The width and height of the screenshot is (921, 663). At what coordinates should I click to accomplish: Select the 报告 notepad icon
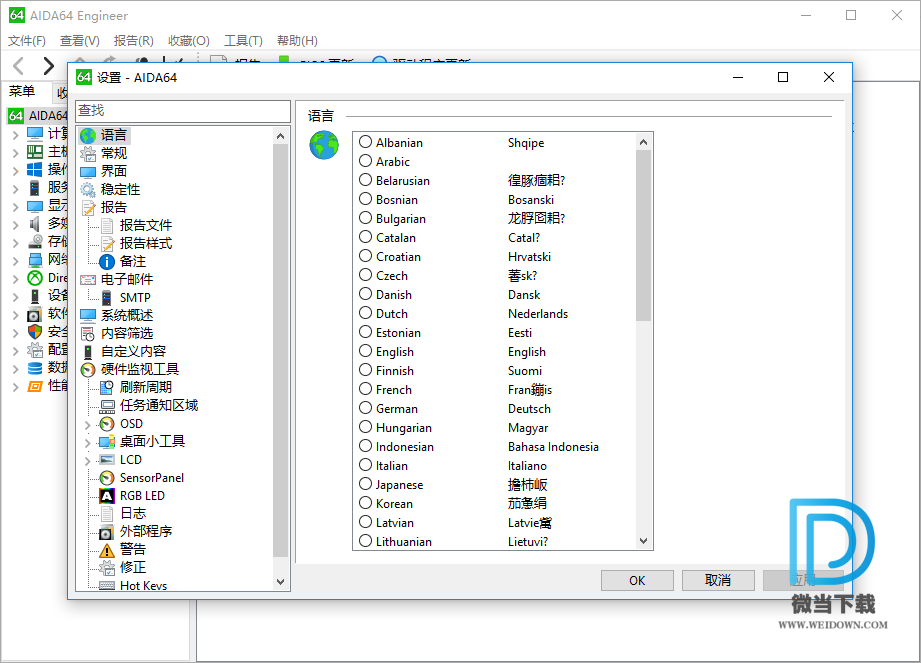click(88, 208)
